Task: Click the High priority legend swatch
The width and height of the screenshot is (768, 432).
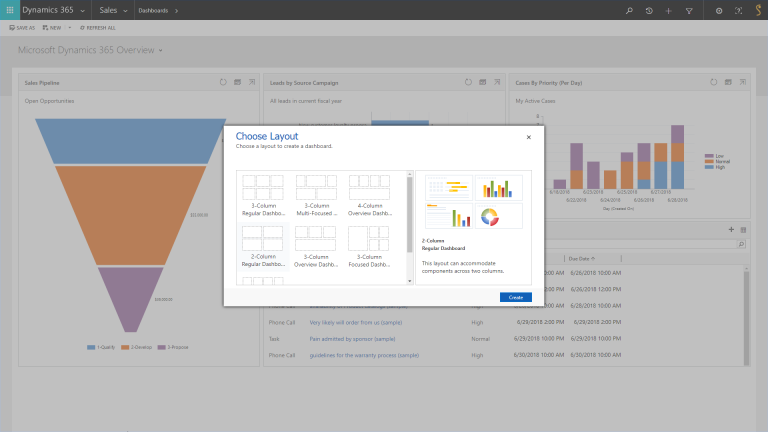Action: click(709, 167)
